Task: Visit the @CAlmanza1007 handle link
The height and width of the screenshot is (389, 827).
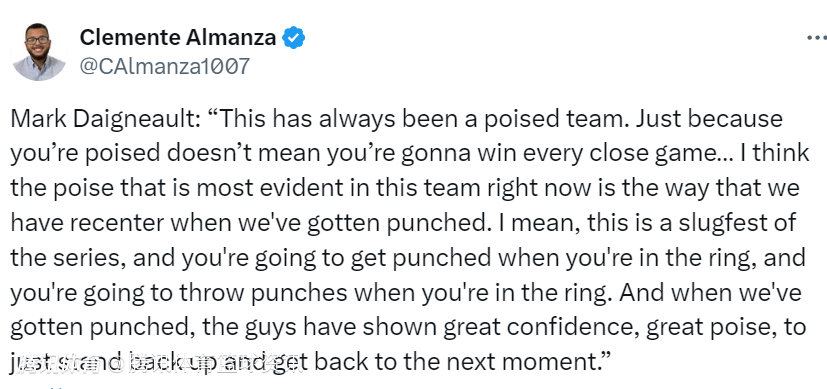Action: click(x=164, y=67)
